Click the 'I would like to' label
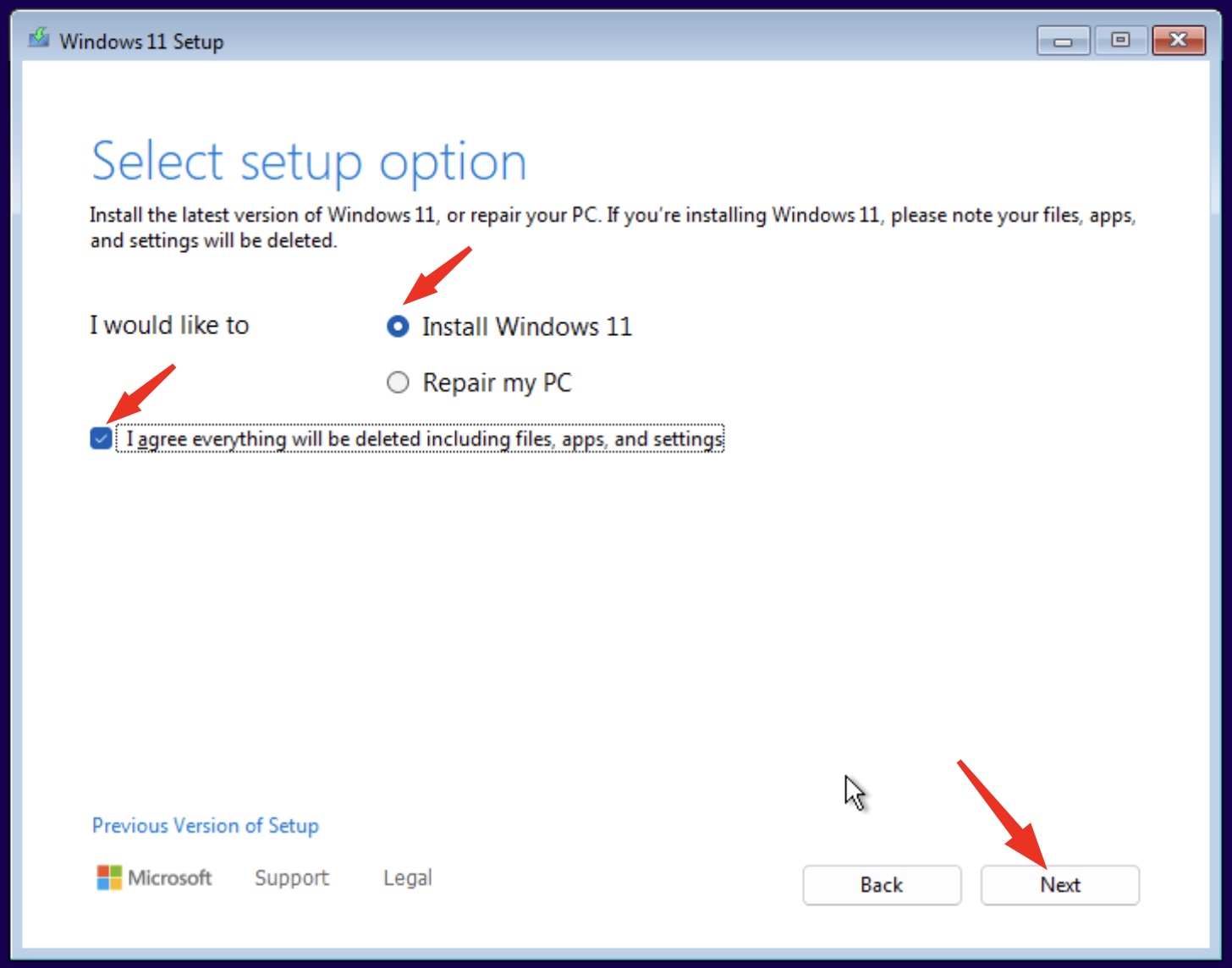1232x968 pixels. pyautogui.click(x=169, y=326)
